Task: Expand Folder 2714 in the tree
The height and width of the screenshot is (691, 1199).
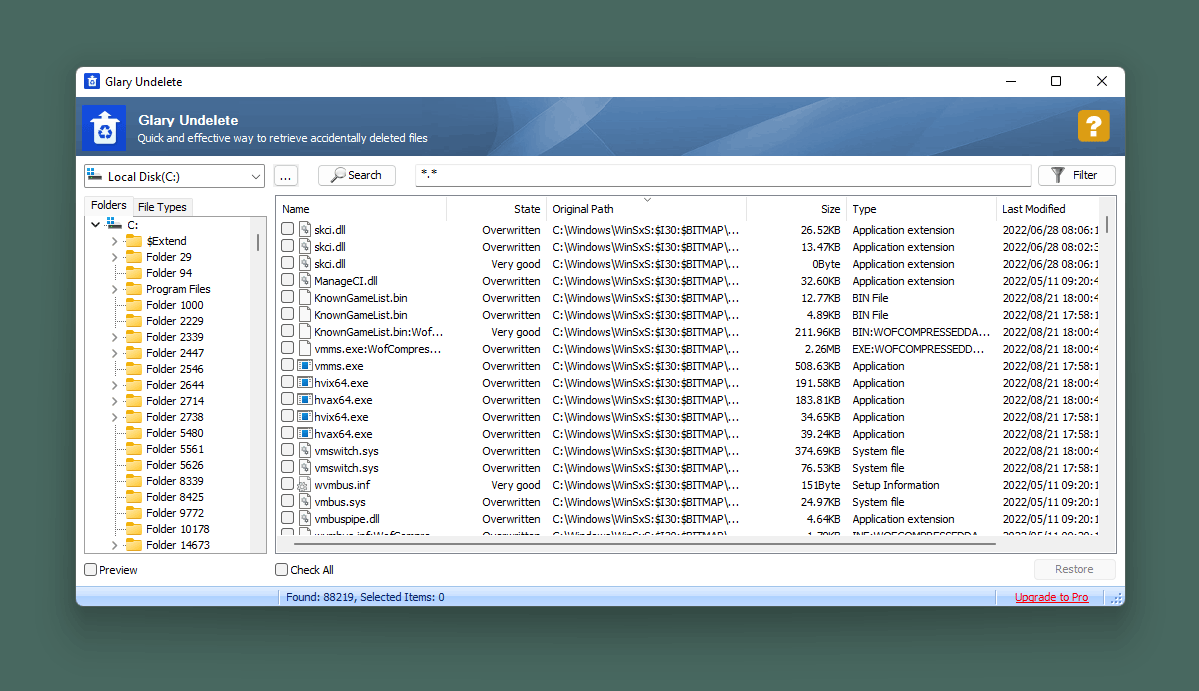Action: pyautogui.click(x=115, y=401)
